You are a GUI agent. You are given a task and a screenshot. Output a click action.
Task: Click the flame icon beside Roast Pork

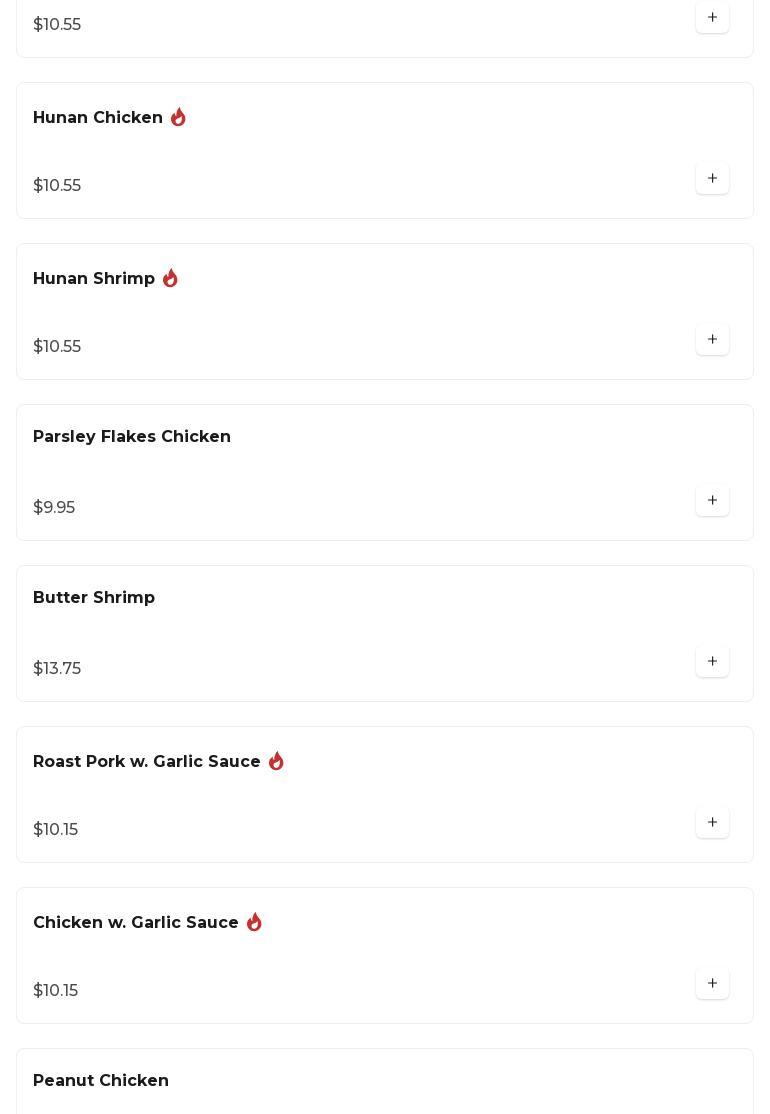tap(276, 761)
